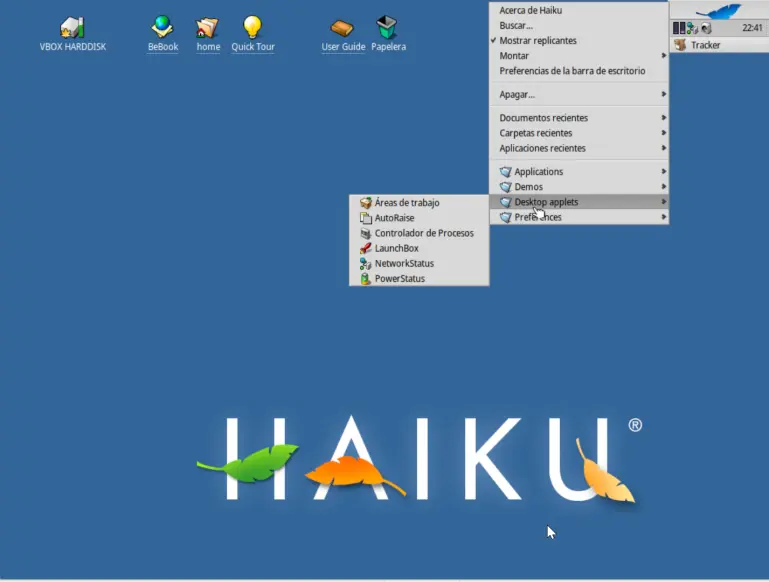Expand the Apagar... submenu arrow
The width and height of the screenshot is (769, 582).
(x=663, y=94)
